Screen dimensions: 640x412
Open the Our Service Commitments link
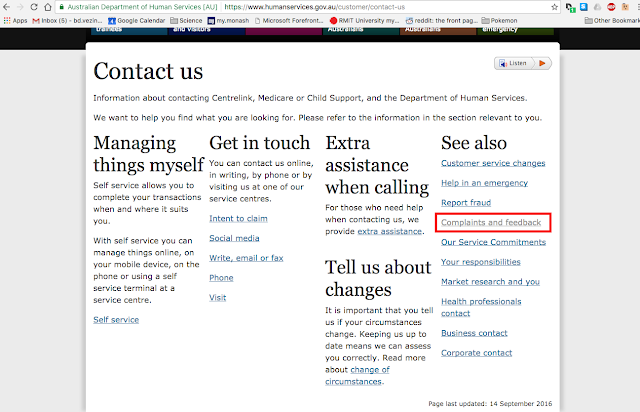(493, 242)
